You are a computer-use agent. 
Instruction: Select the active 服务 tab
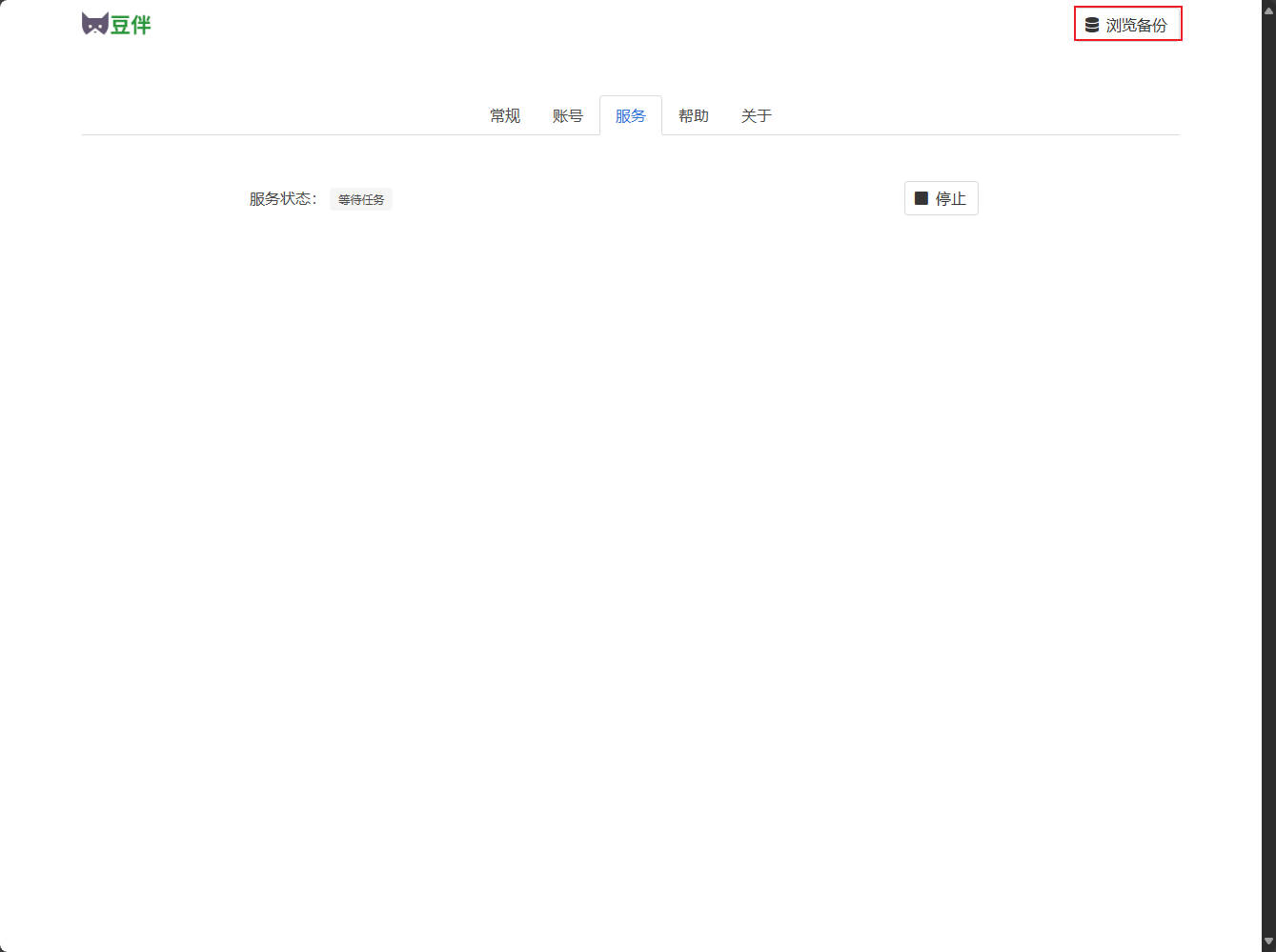(x=631, y=115)
